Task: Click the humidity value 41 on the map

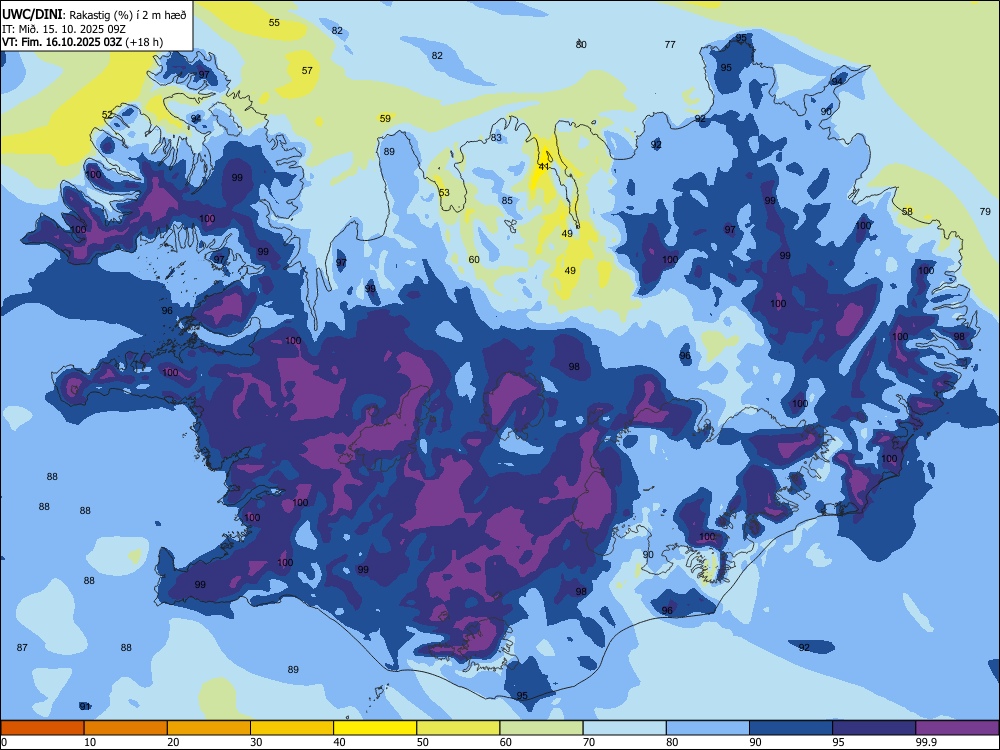Action: [x=543, y=166]
